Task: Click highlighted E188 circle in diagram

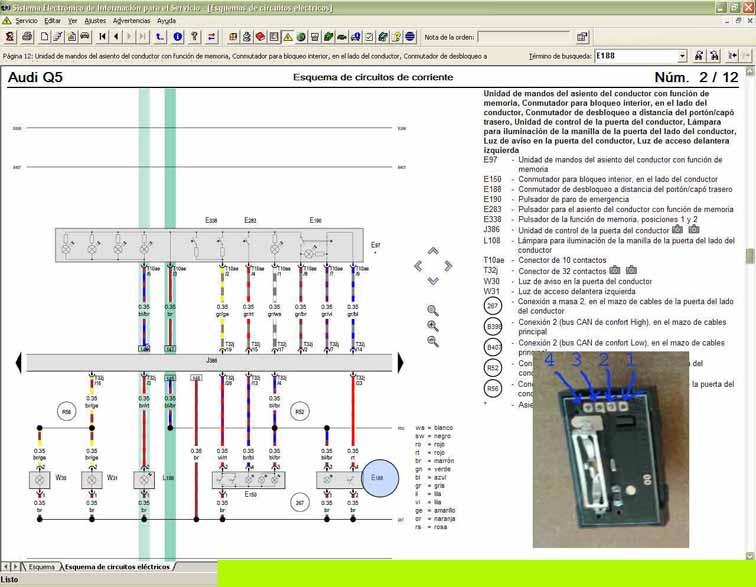Action: click(379, 478)
